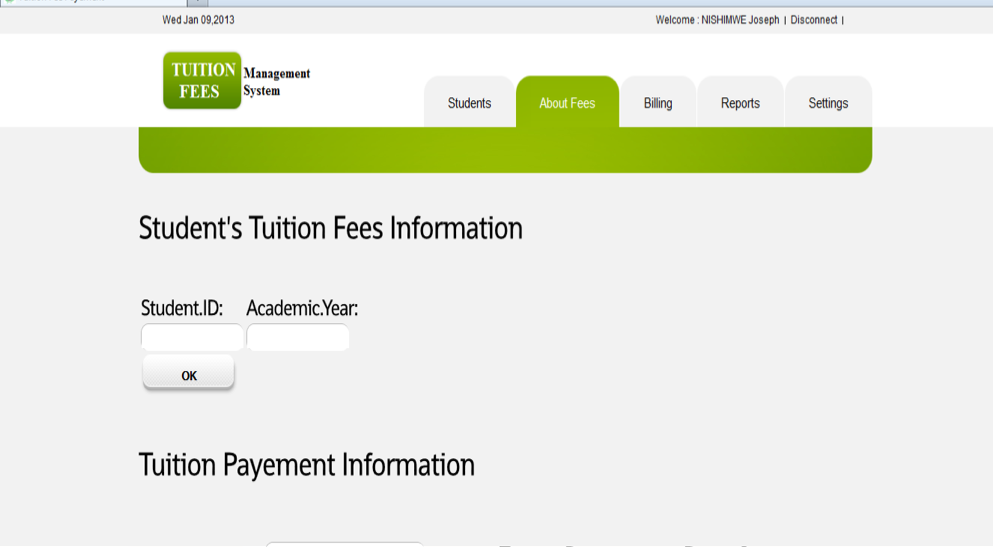The width and height of the screenshot is (993, 547).
Task: Switch to the Billing tab
Action: pyautogui.click(x=658, y=102)
